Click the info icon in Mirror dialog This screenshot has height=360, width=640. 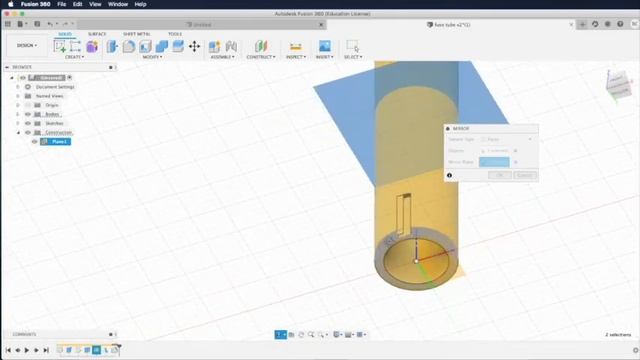(449, 175)
